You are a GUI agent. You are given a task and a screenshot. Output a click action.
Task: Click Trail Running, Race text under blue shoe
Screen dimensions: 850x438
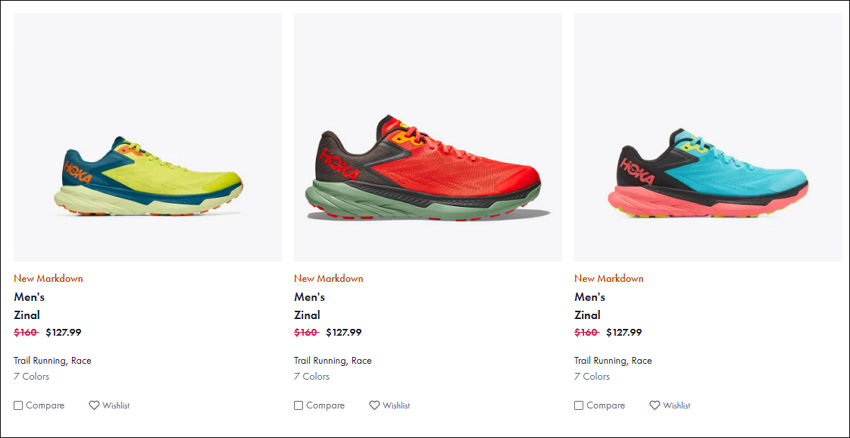[x=613, y=360]
